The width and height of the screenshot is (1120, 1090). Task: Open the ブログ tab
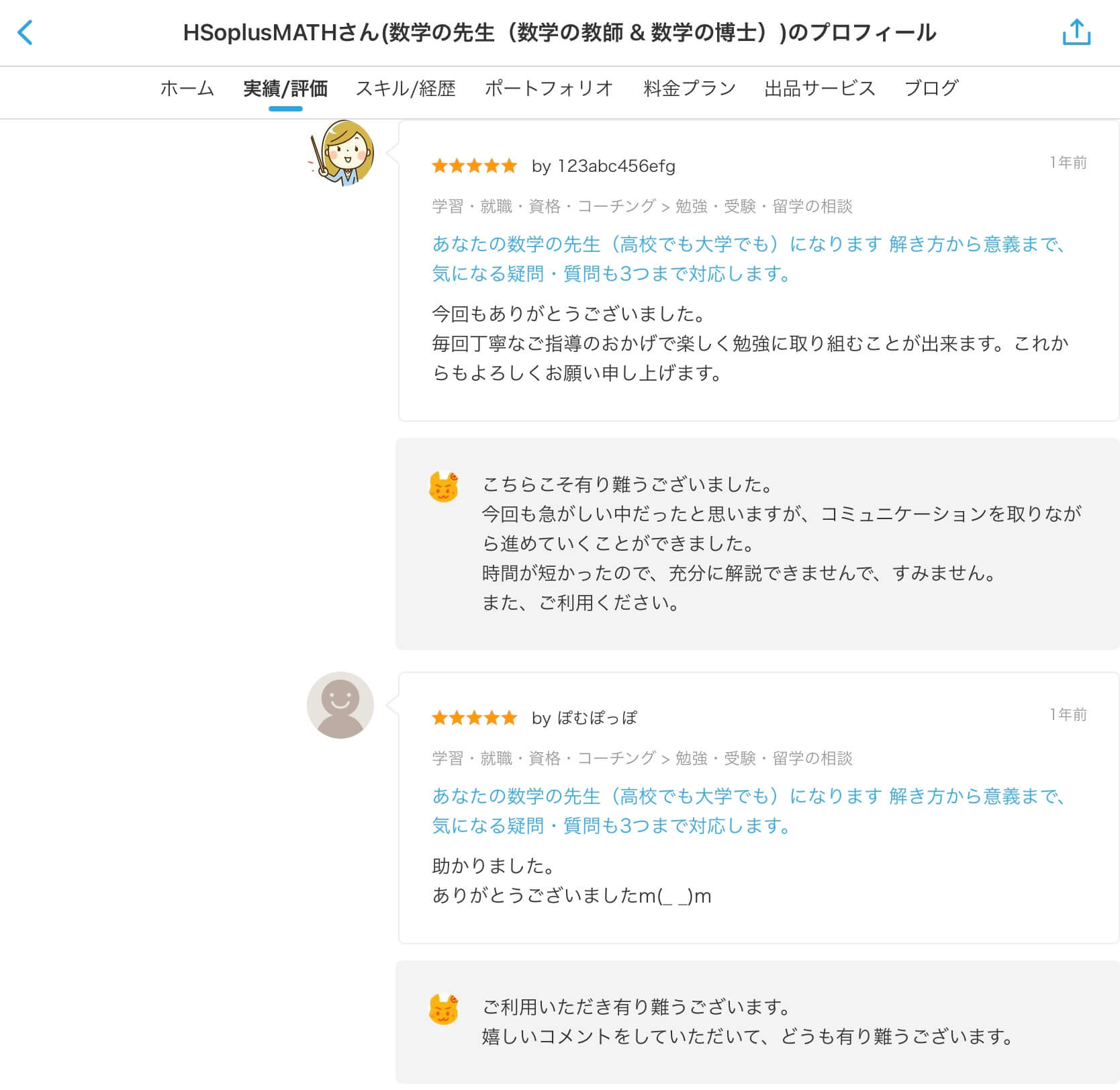(x=931, y=88)
